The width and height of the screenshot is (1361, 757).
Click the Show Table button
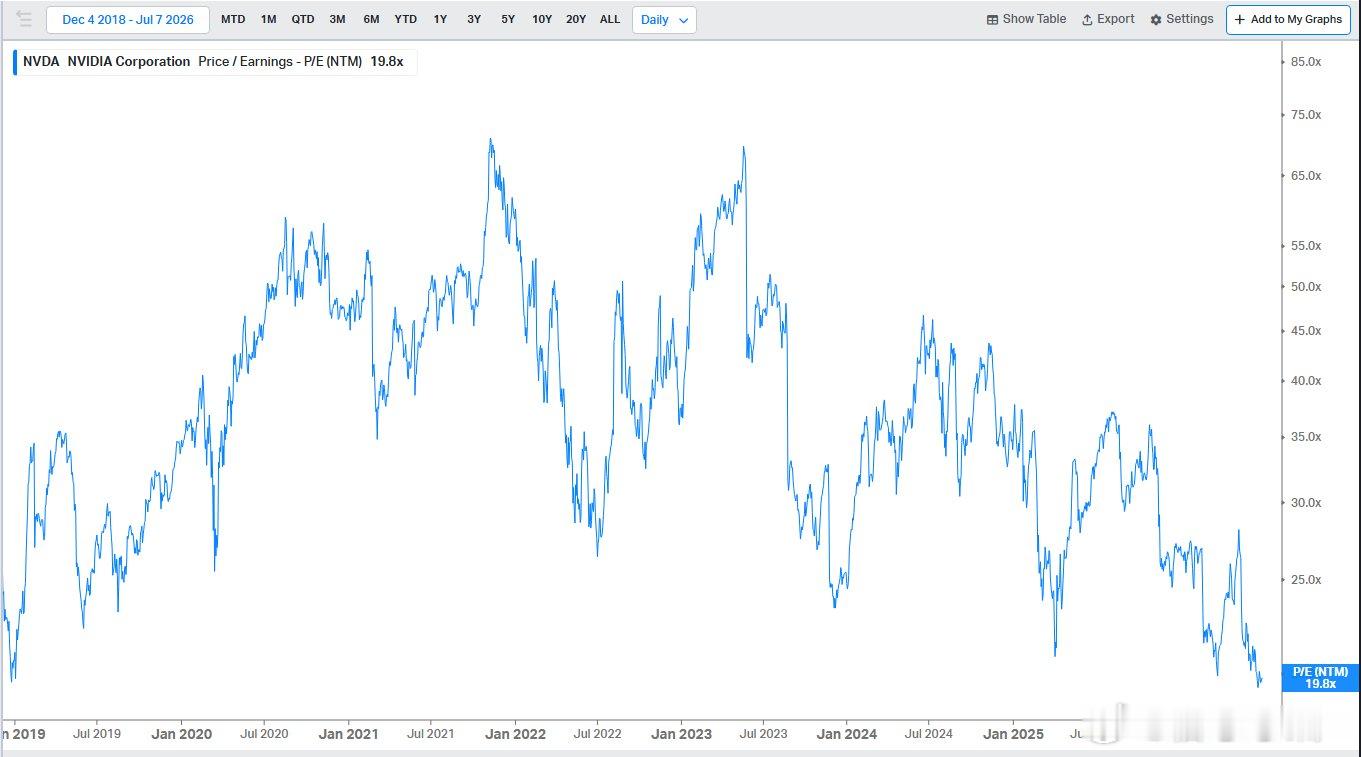click(x=1026, y=19)
